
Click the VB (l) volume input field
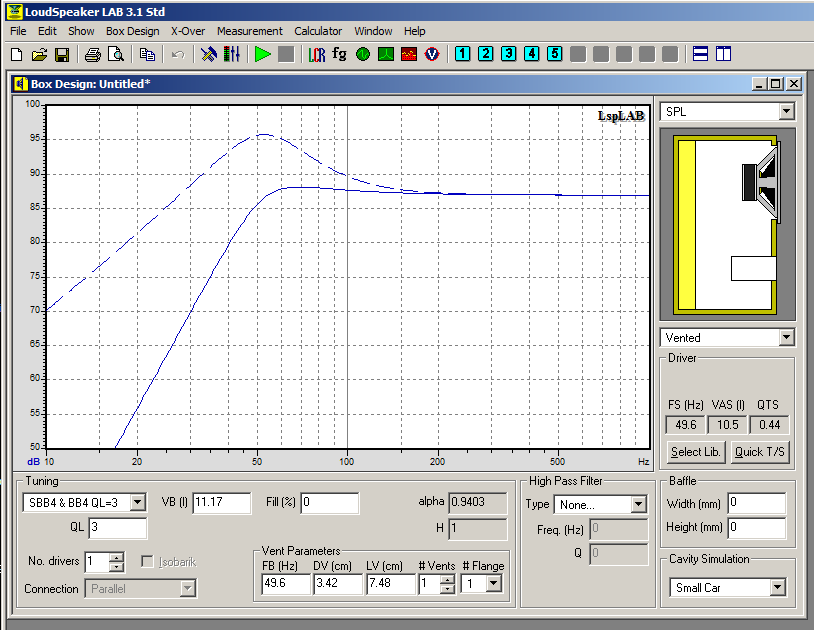click(x=221, y=503)
